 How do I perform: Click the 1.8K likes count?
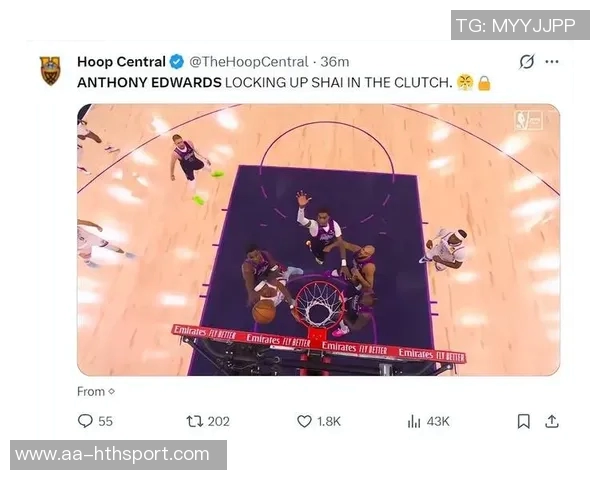[329, 421]
